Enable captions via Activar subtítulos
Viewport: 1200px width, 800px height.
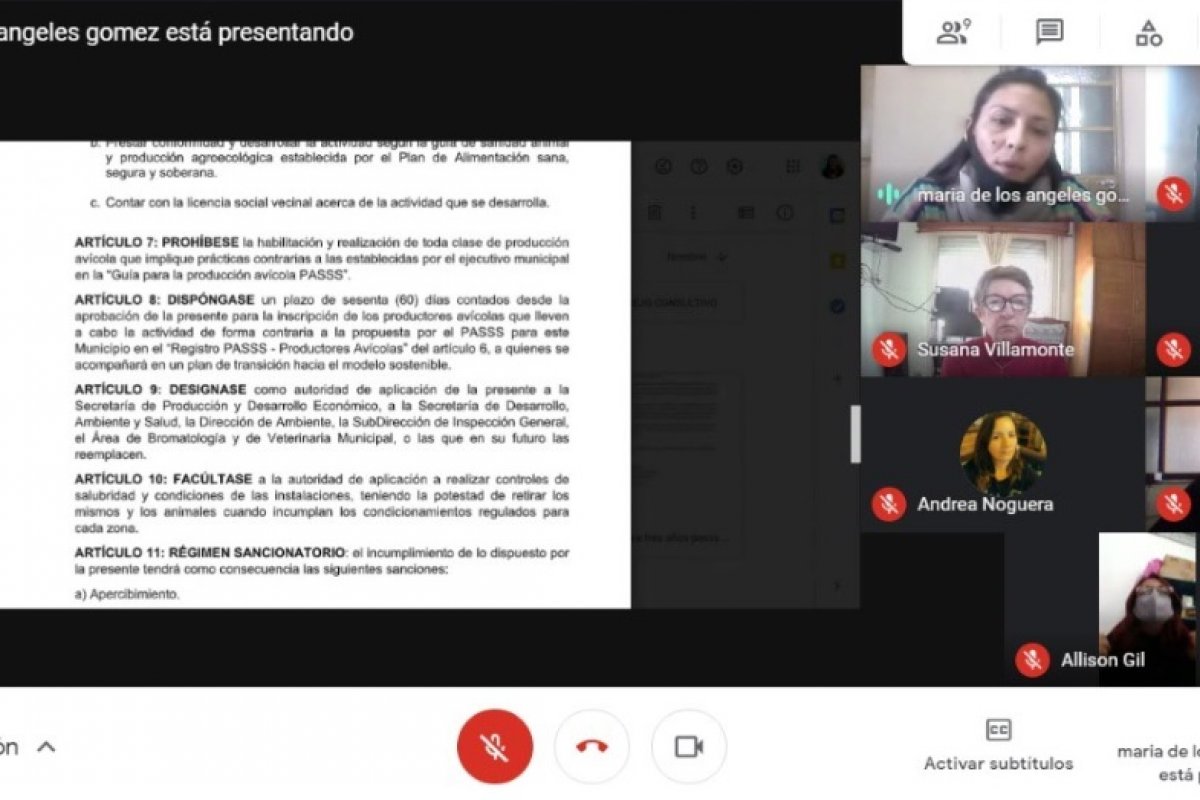(998, 745)
